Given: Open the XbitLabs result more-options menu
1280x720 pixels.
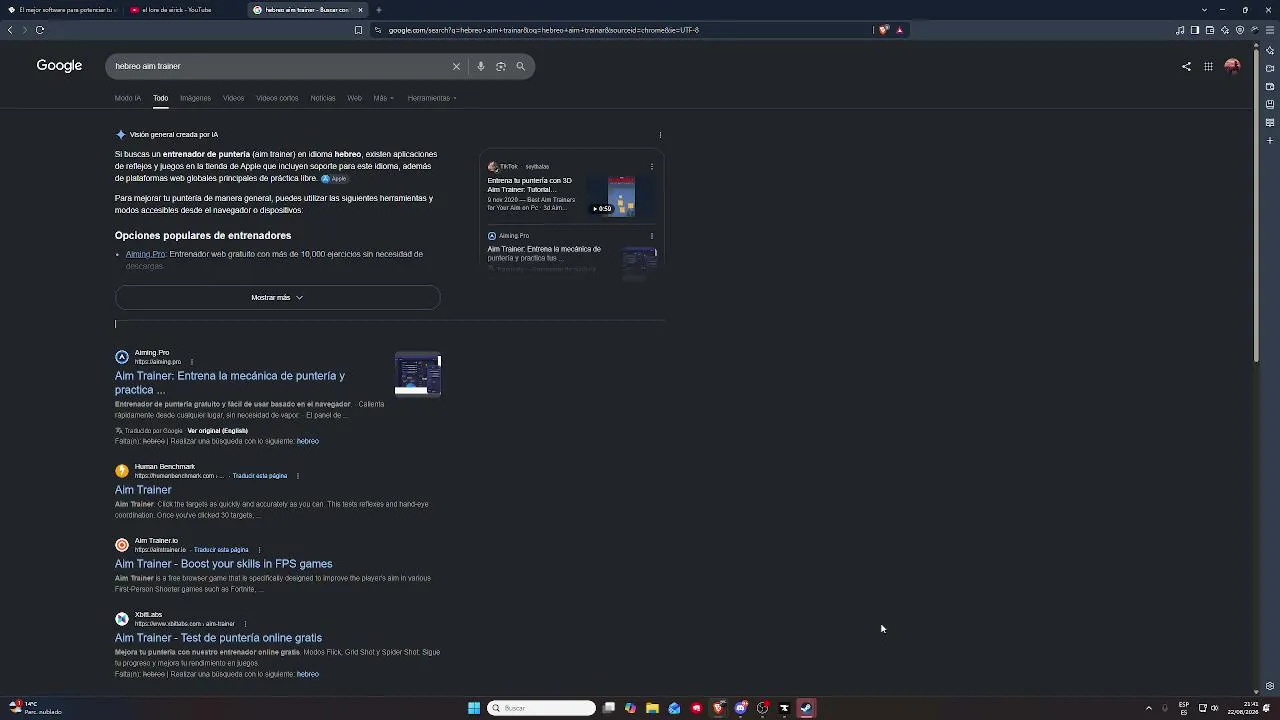Looking at the screenshot, I should click(245, 624).
